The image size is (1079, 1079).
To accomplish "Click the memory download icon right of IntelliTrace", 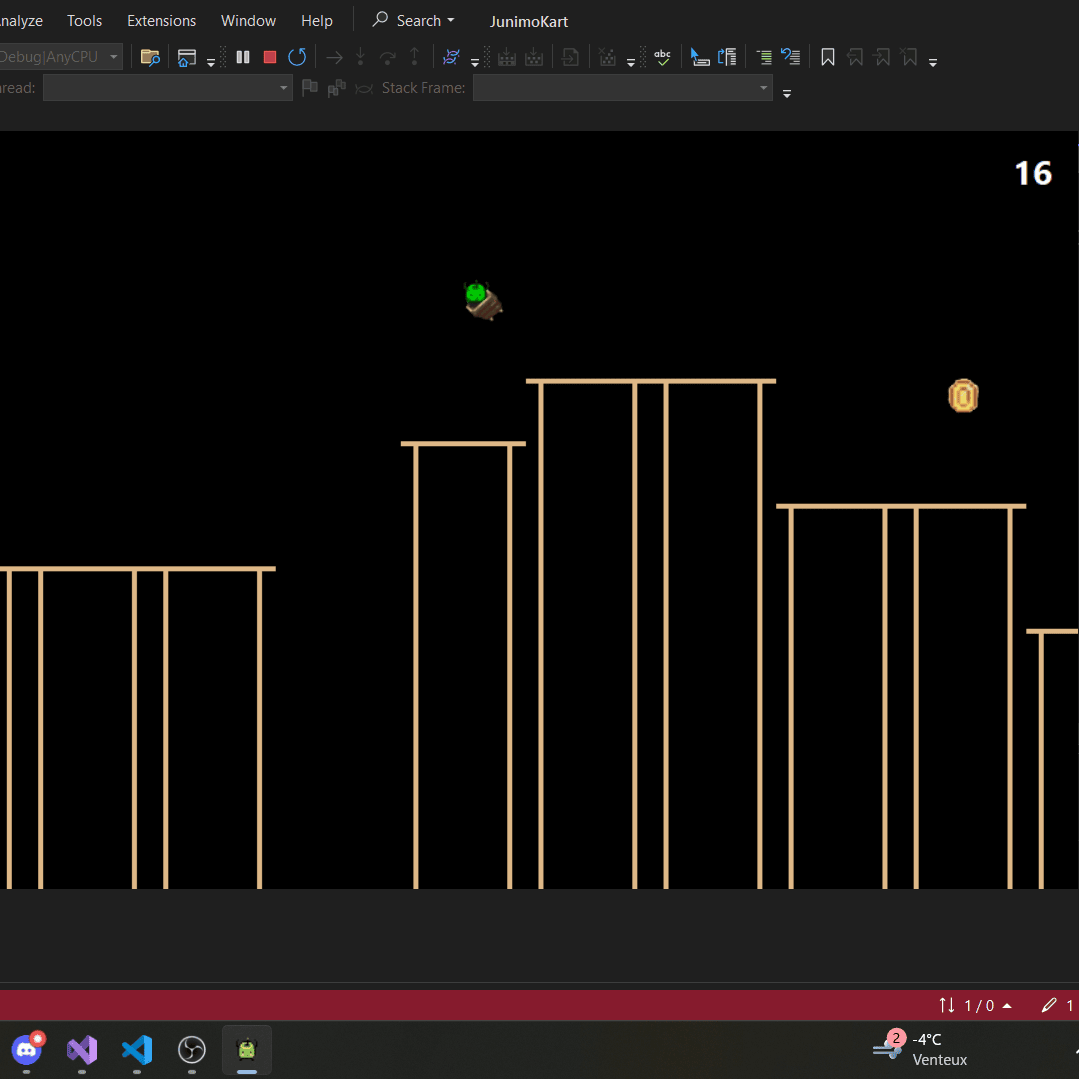I will click(507, 57).
